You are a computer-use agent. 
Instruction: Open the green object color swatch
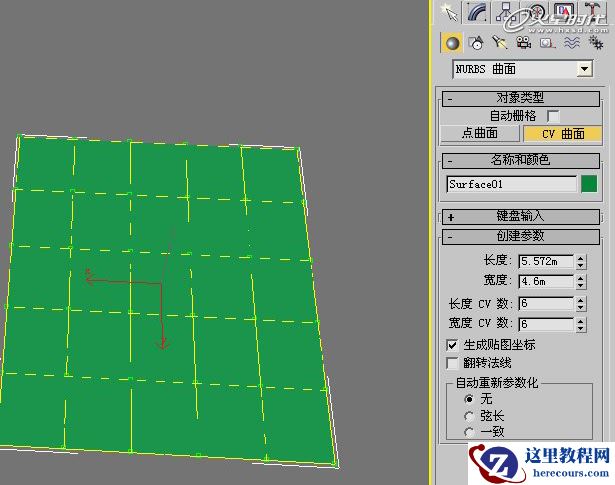point(589,184)
